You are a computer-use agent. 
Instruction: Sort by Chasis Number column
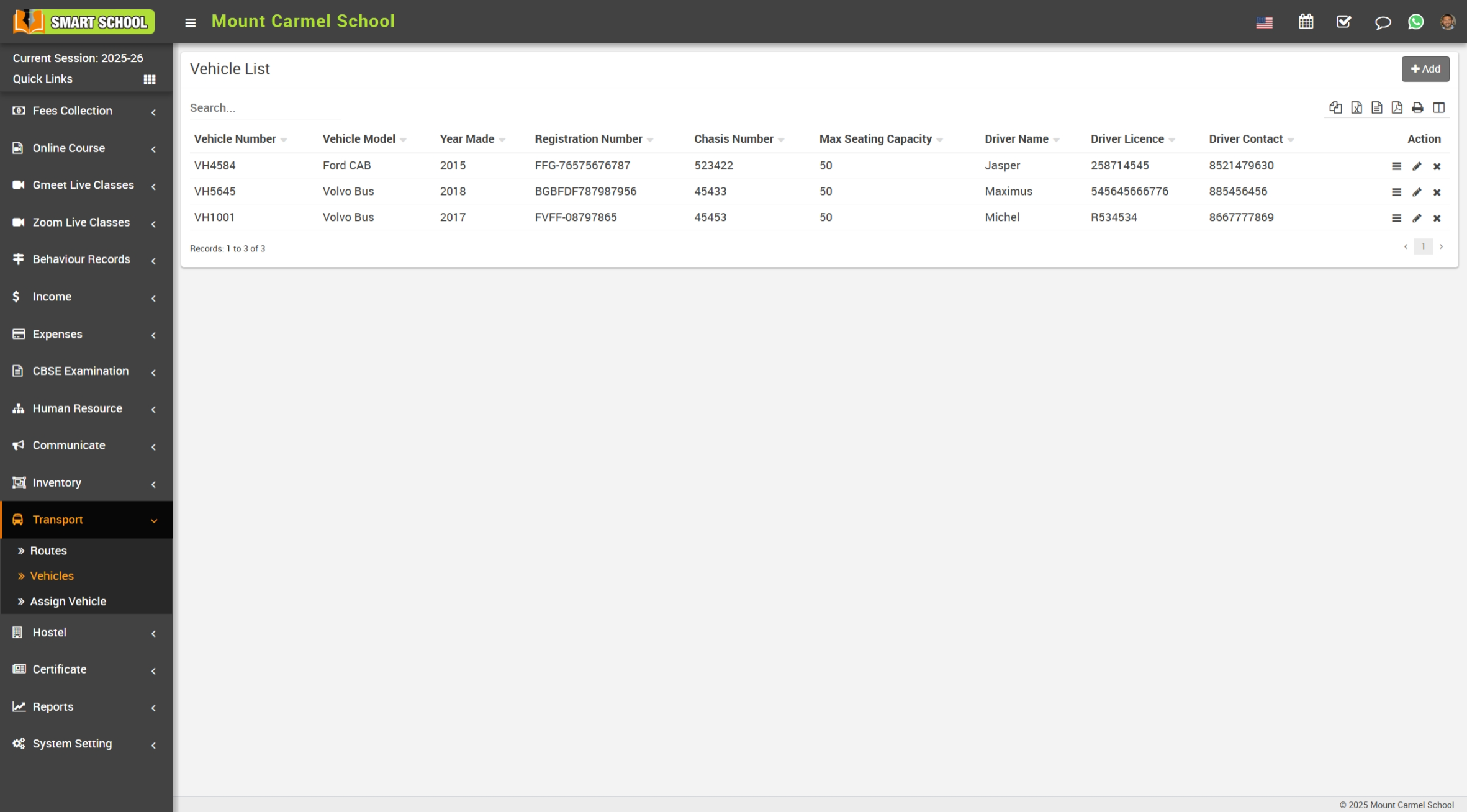click(739, 139)
